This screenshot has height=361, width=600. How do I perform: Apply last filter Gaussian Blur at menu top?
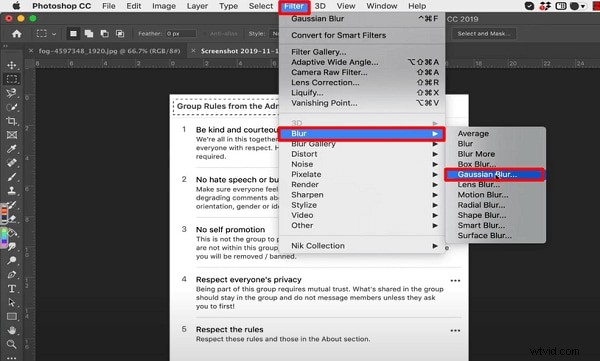coord(362,18)
